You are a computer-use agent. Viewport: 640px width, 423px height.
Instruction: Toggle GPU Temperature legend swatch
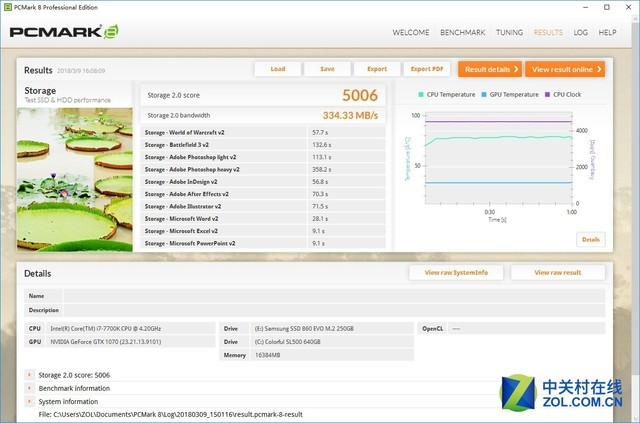485,94
